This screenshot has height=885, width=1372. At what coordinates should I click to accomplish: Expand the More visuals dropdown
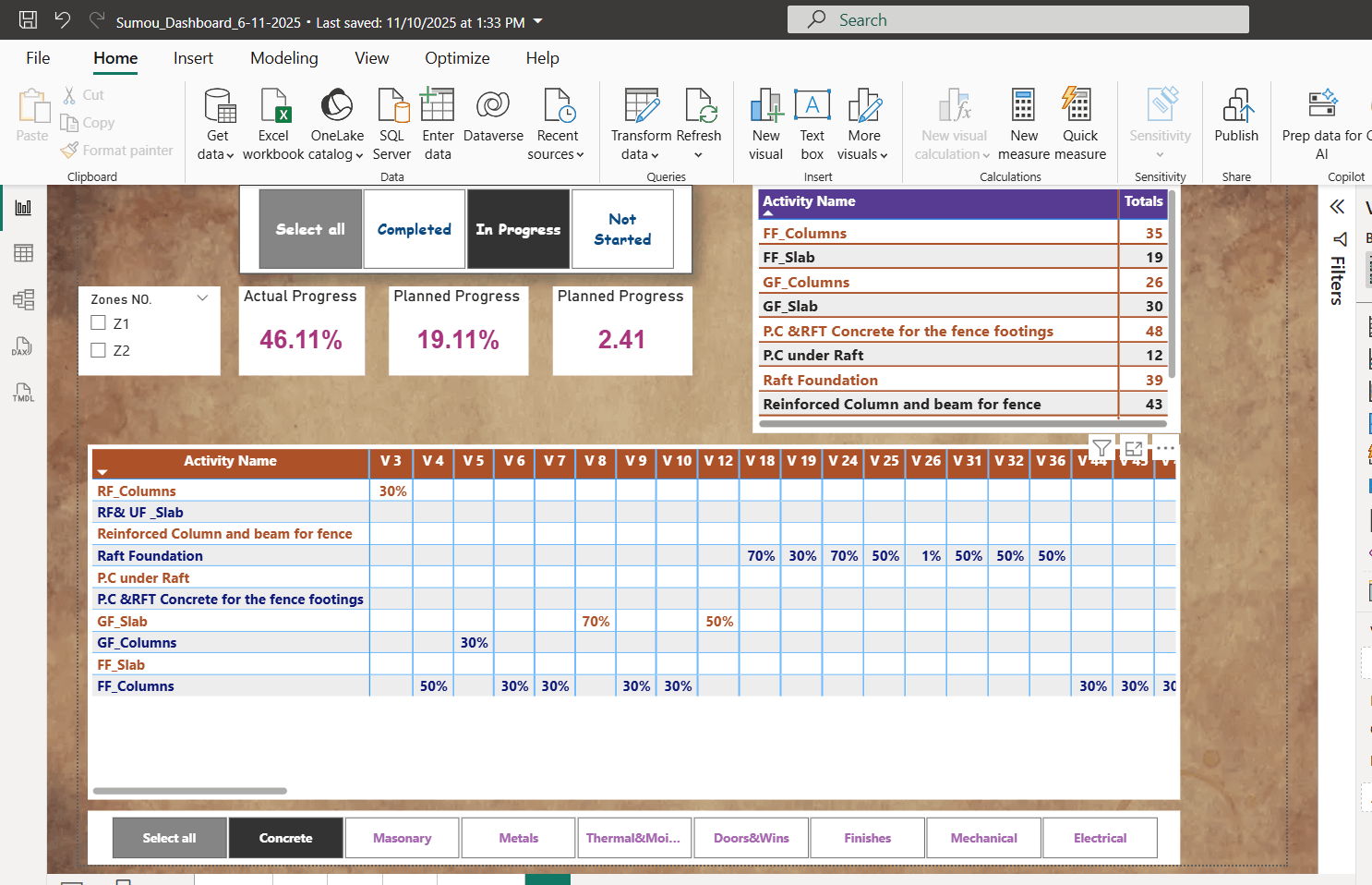tap(862, 125)
